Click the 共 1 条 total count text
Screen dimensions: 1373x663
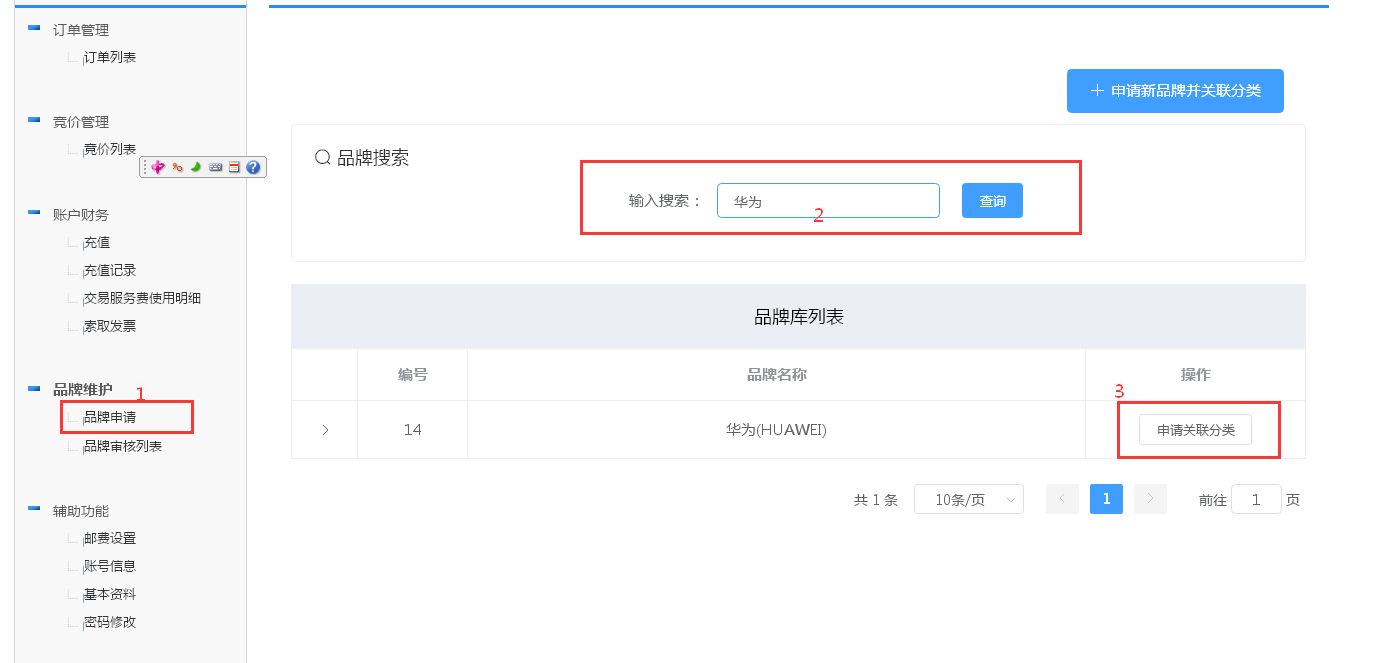coord(876,500)
